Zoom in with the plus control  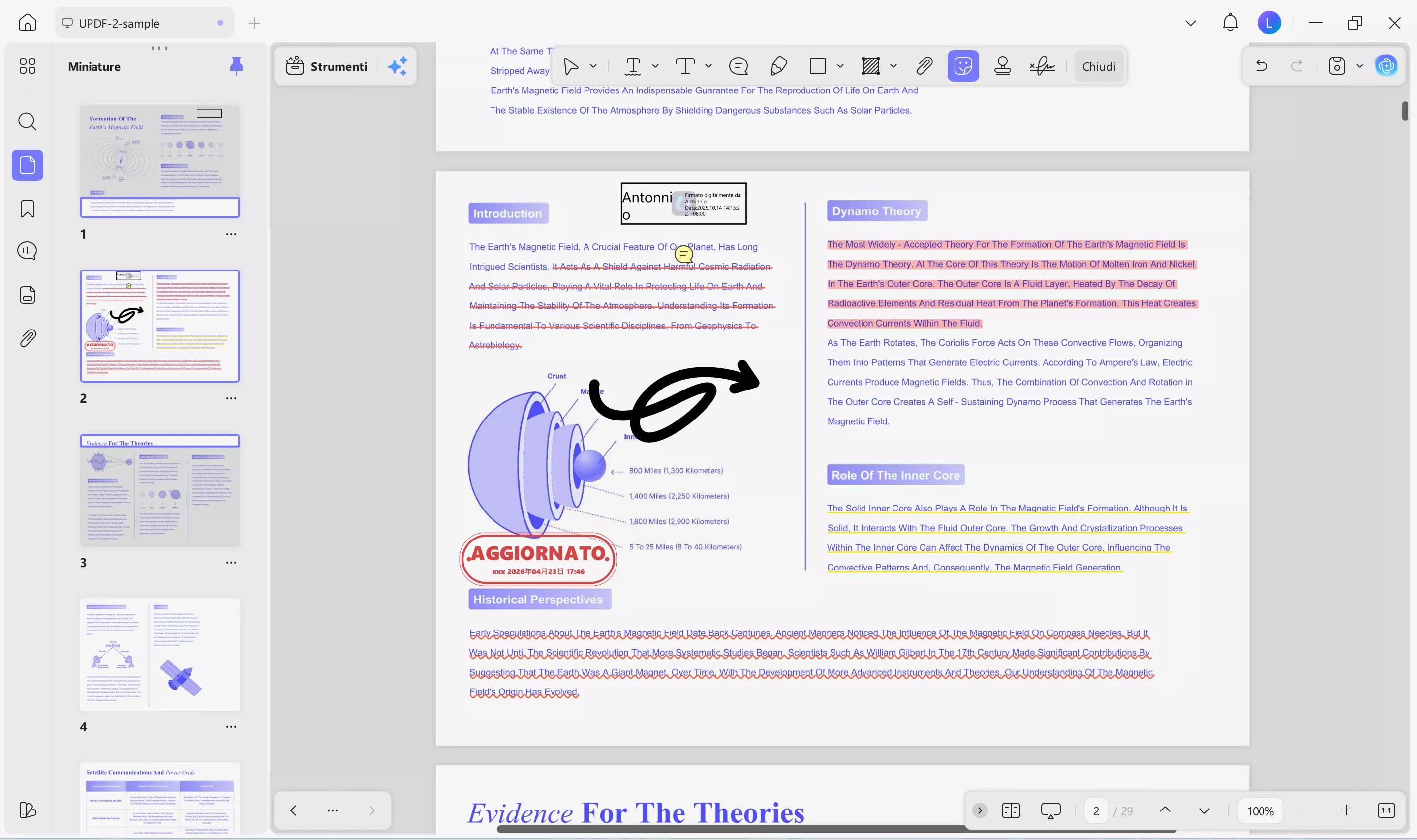tap(1346, 810)
